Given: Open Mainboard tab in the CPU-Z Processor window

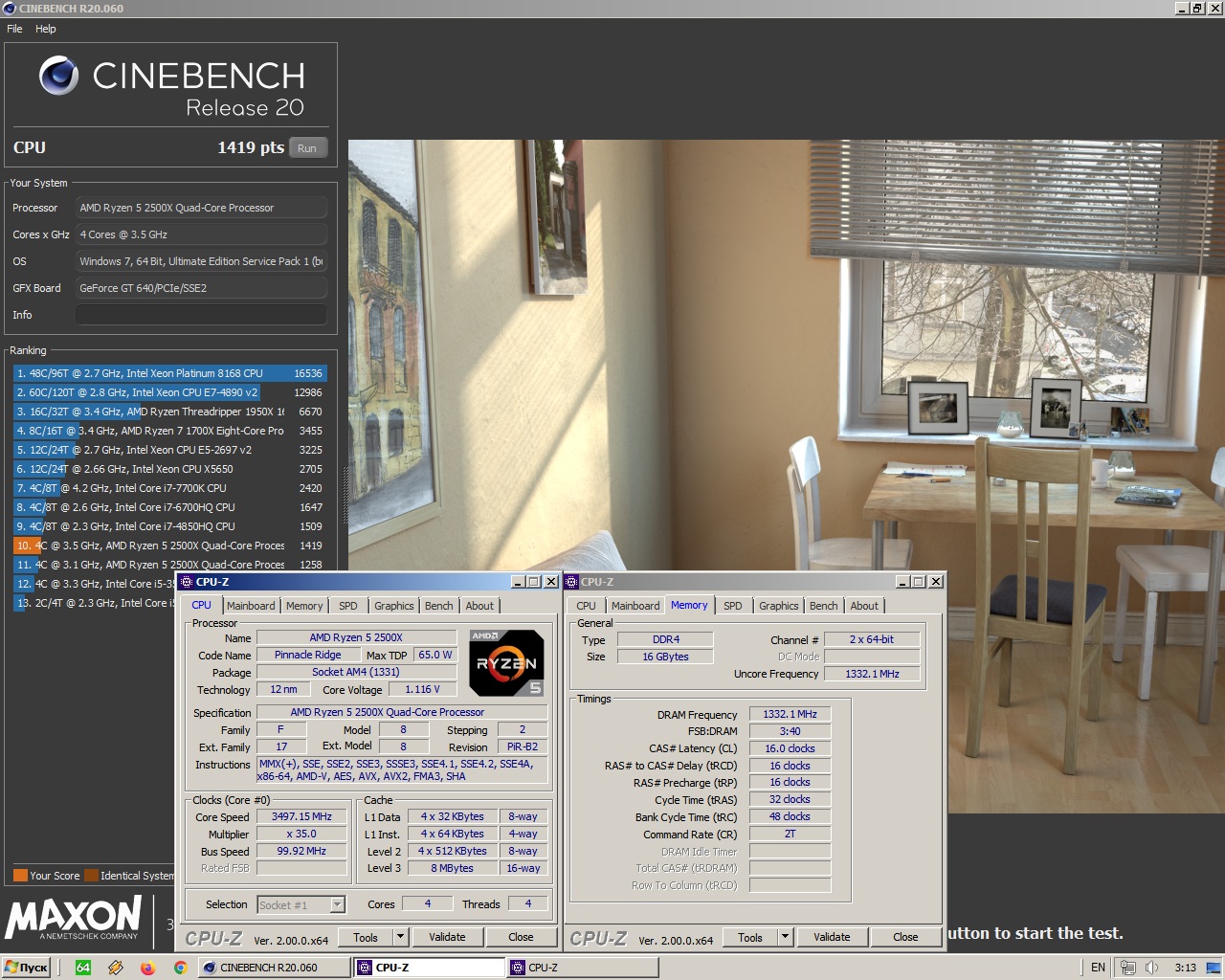Looking at the screenshot, I should tap(251, 606).
